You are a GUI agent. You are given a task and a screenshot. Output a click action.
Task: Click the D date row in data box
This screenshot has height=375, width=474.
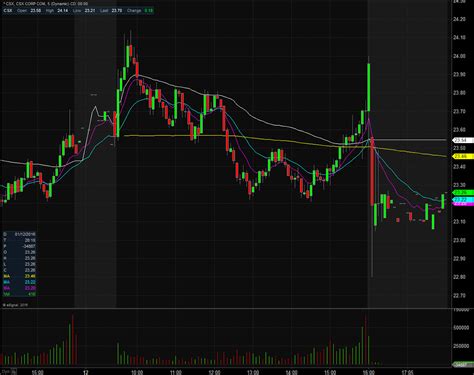coord(19,234)
